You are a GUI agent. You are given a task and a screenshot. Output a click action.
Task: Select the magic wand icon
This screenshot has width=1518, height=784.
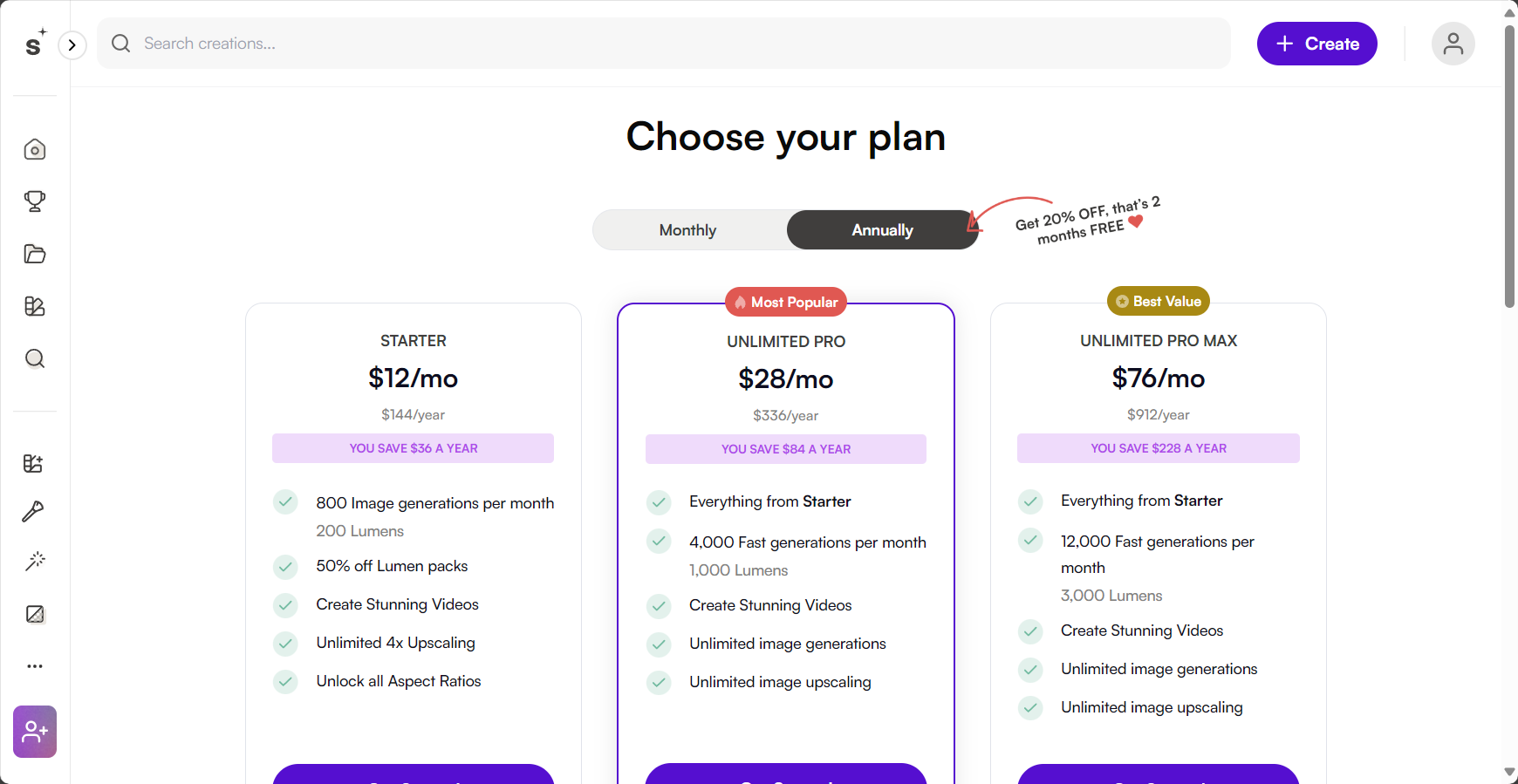[35, 561]
